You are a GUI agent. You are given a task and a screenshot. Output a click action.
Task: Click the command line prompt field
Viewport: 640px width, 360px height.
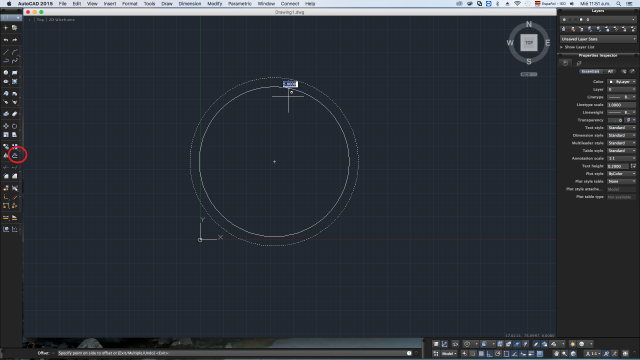(x=231, y=353)
